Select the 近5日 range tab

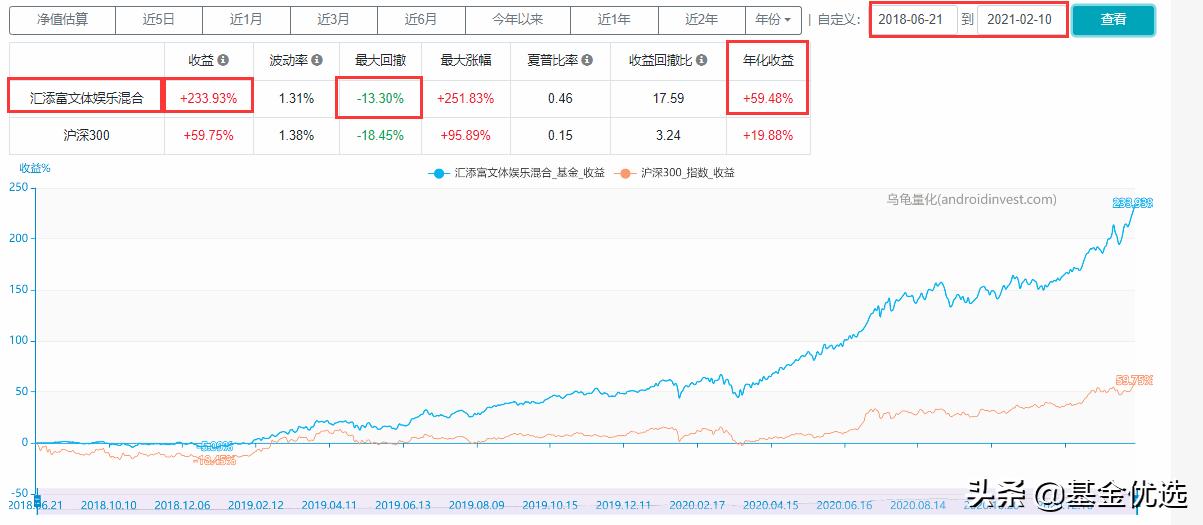tap(159, 19)
